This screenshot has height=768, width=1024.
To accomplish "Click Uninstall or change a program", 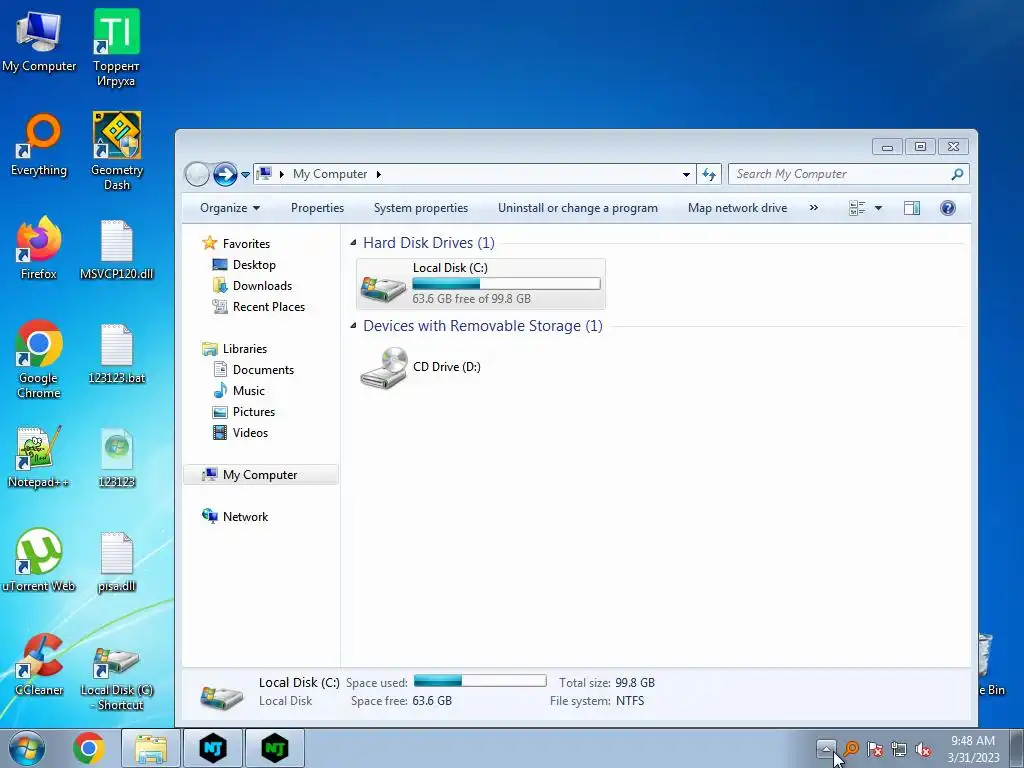I will tap(578, 208).
